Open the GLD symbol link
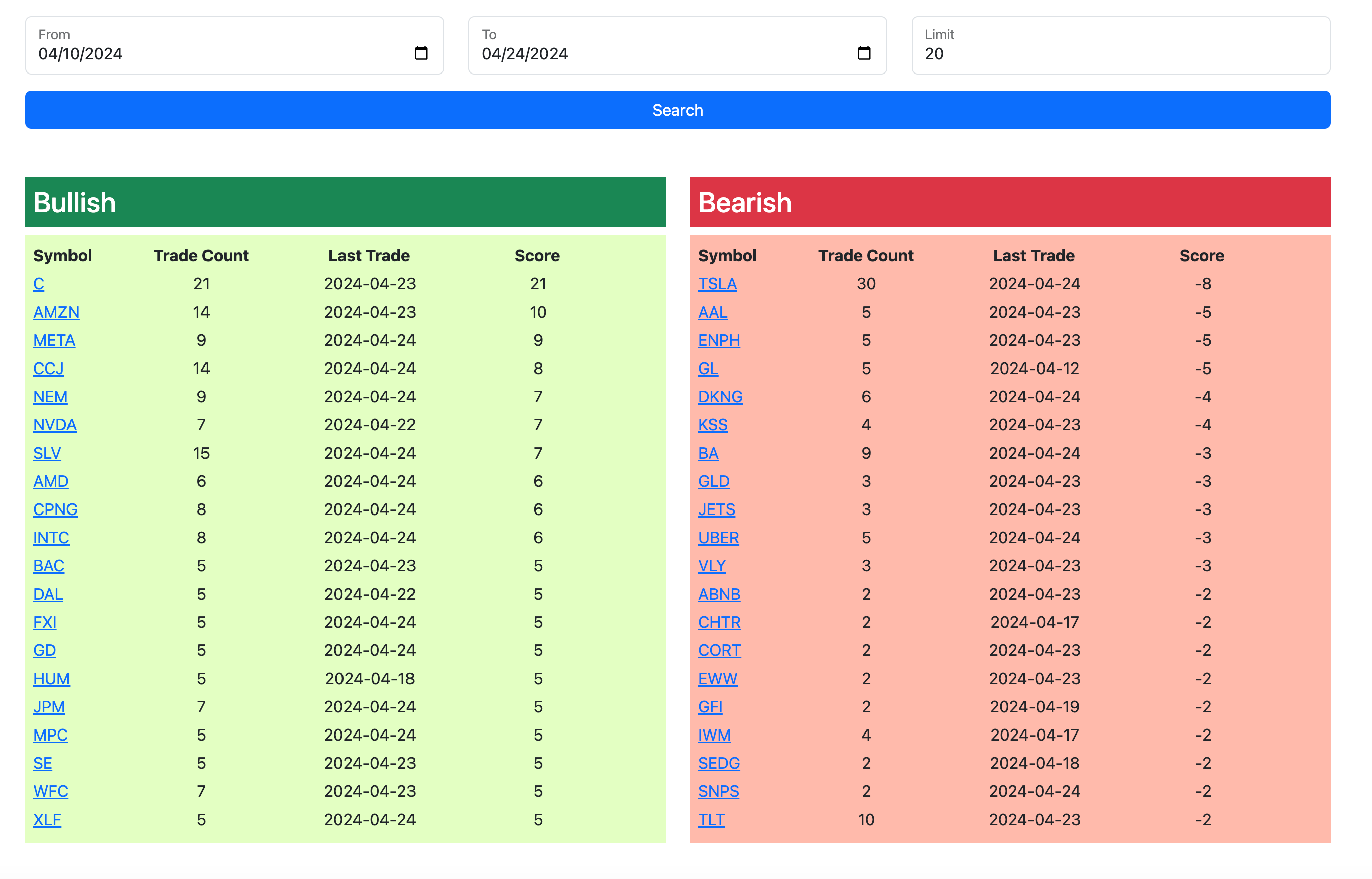The height and width of the screenshot is (879, 1372). click(x=714, y=481)
